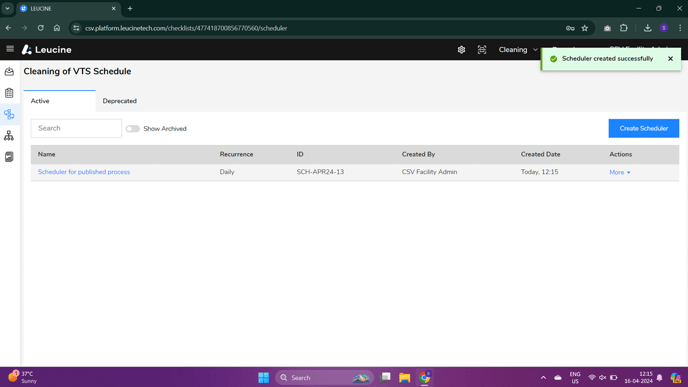
Task: Open the hamburger menu beside Leucine logo
Action: [10, 49]
